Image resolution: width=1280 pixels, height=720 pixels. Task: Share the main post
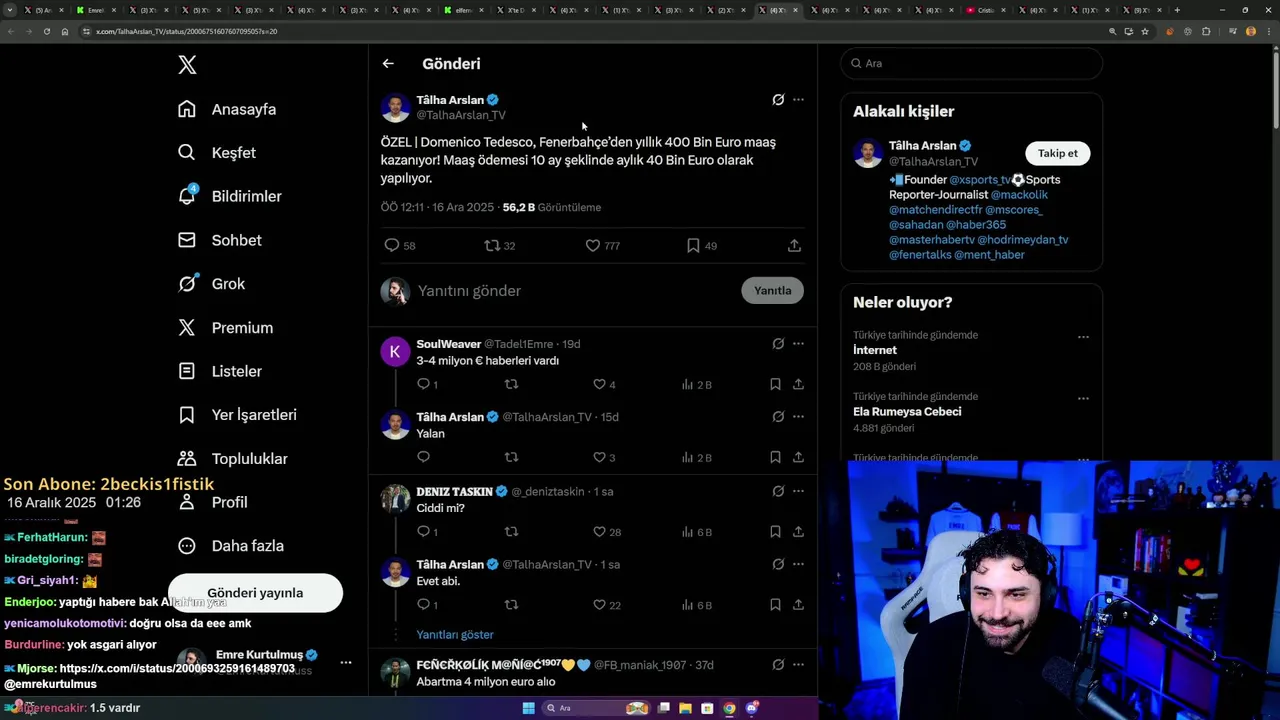[x=794, y=245]
